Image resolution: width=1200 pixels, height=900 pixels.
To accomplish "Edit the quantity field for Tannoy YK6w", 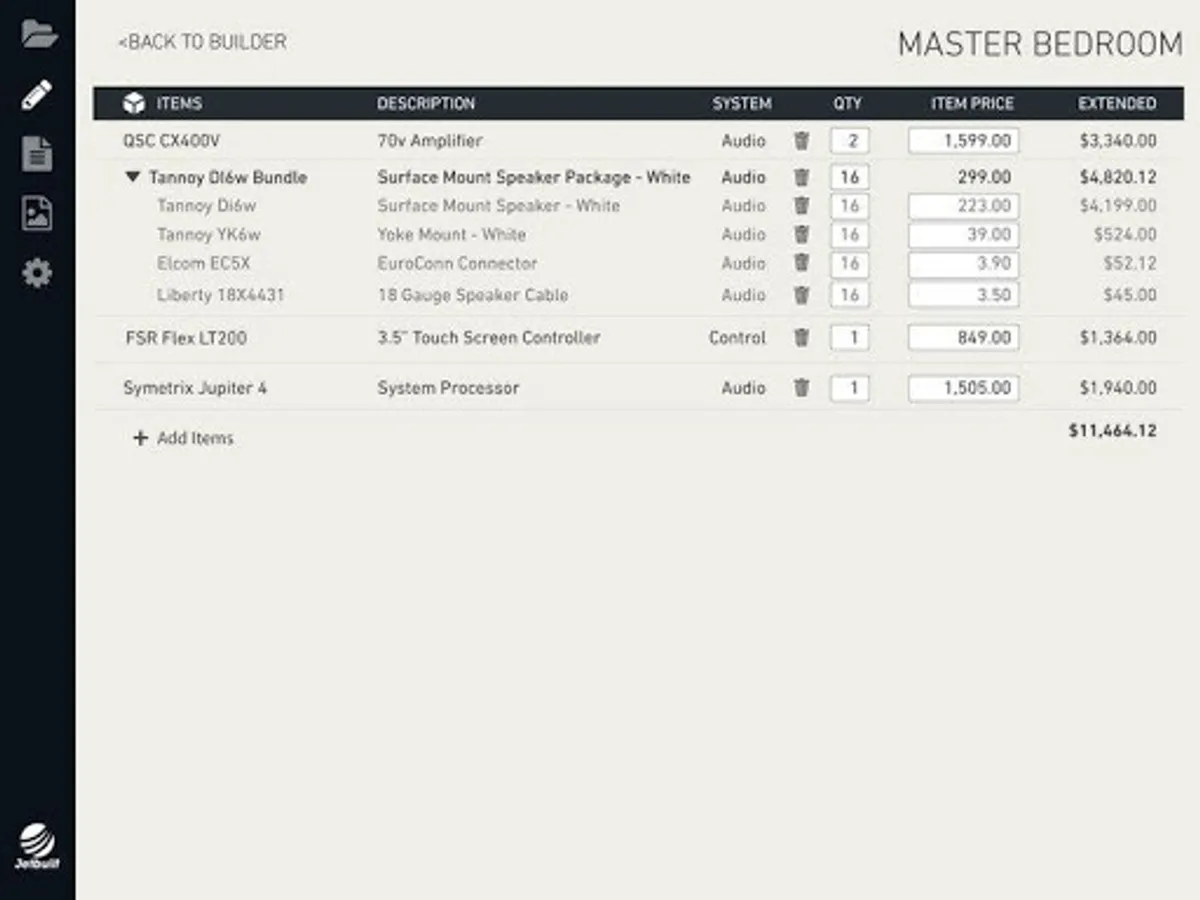I will tap(849, 235).
